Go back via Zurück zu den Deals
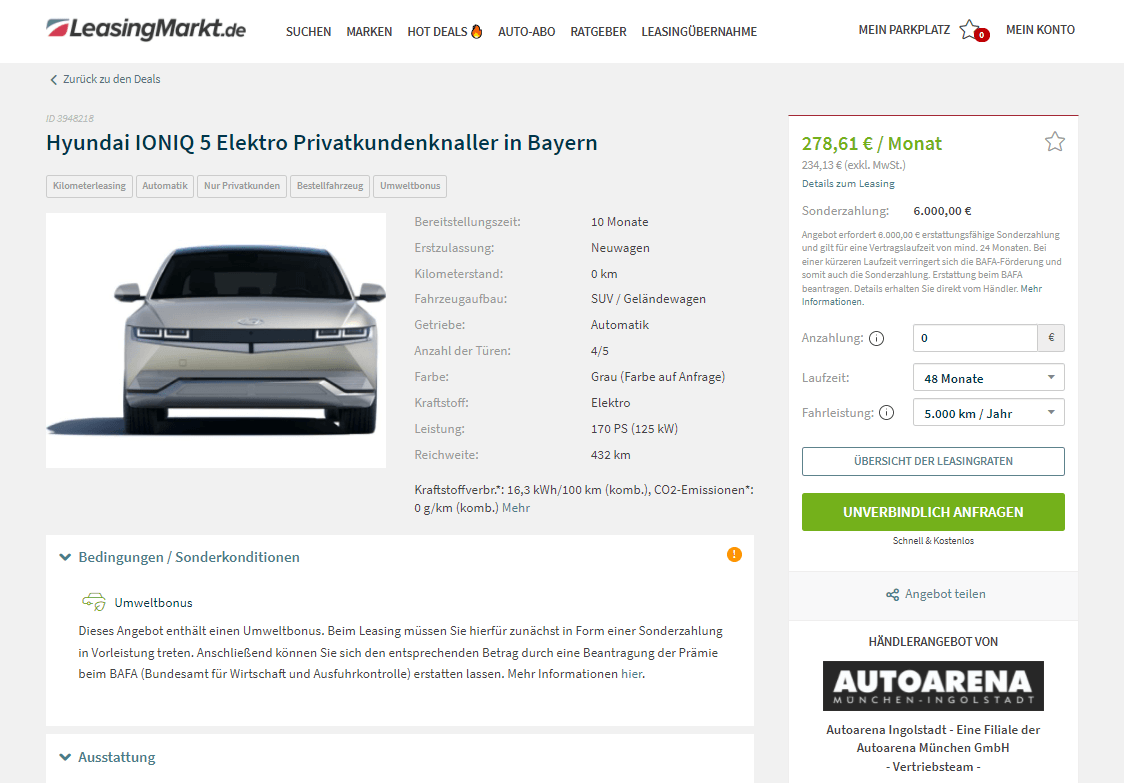The width and height of the screenshot is (1124, 783). [x=105, y=79]
